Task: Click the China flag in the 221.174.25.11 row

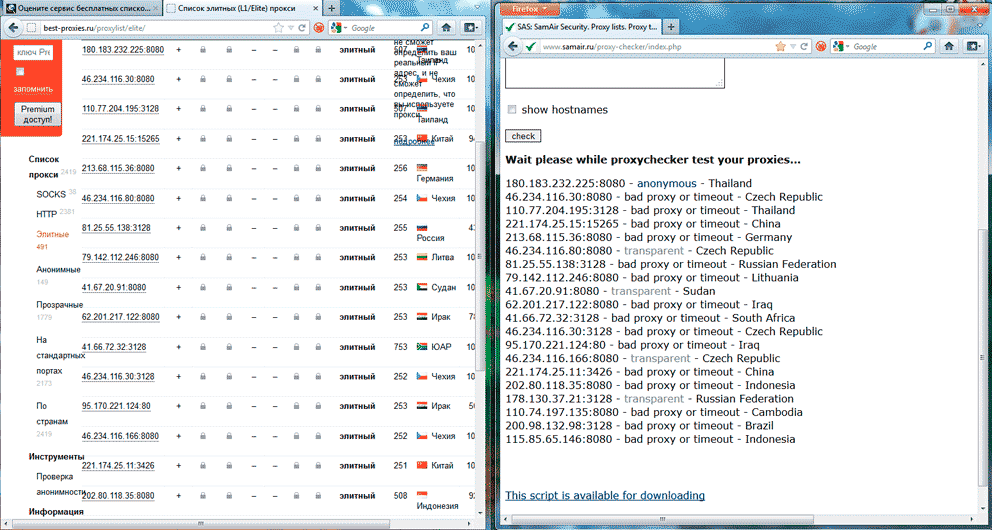Action: pyautogui.click(x=422, y=465)
